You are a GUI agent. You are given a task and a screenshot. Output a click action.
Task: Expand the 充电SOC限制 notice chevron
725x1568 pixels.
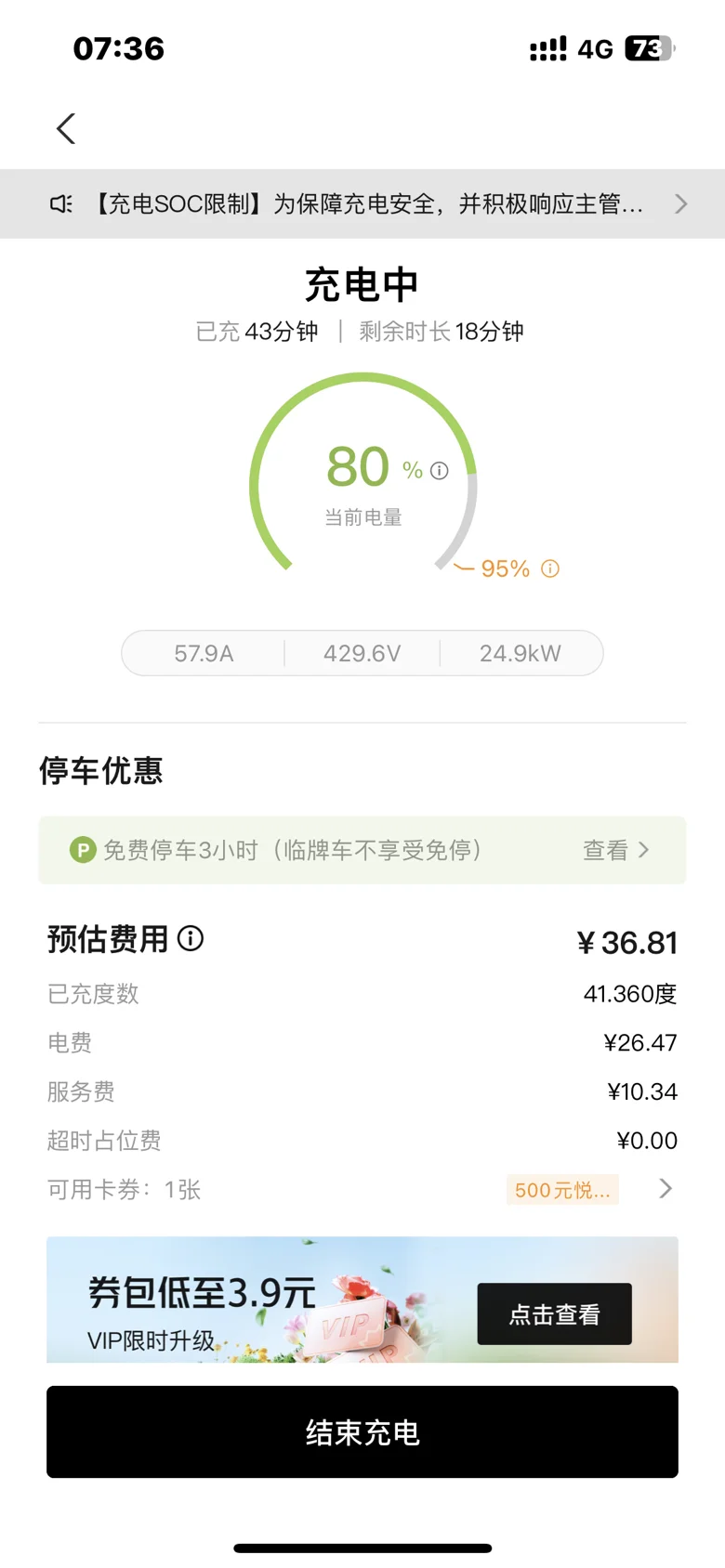click(681, 204)
